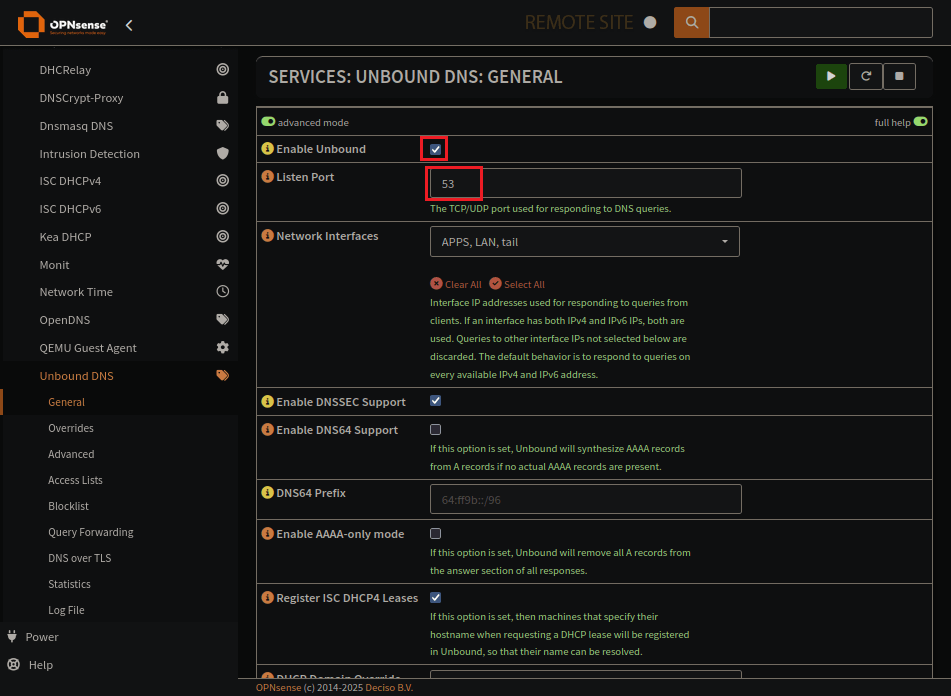Click the Dnsmasq DNS tags icon
951x696 pixels.
[223, 125]
